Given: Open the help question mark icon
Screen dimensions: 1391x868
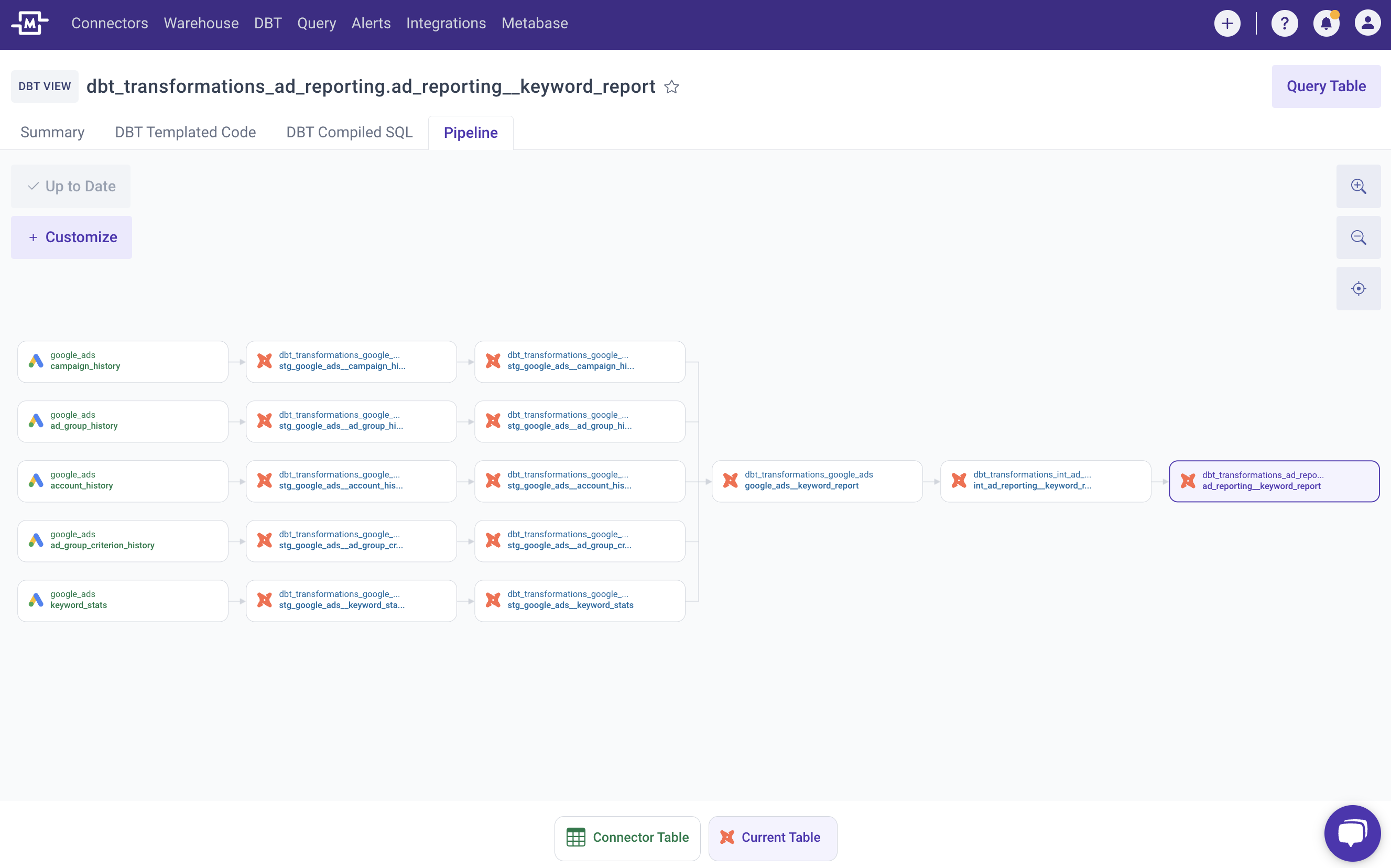Looking at the screenshot, I should 1284,24.
